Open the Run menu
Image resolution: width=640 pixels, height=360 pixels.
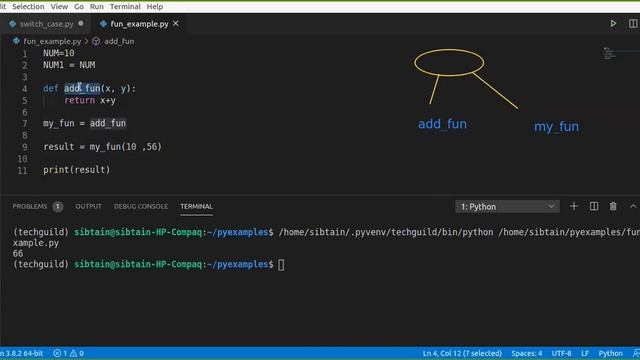[x=97, y=7]
